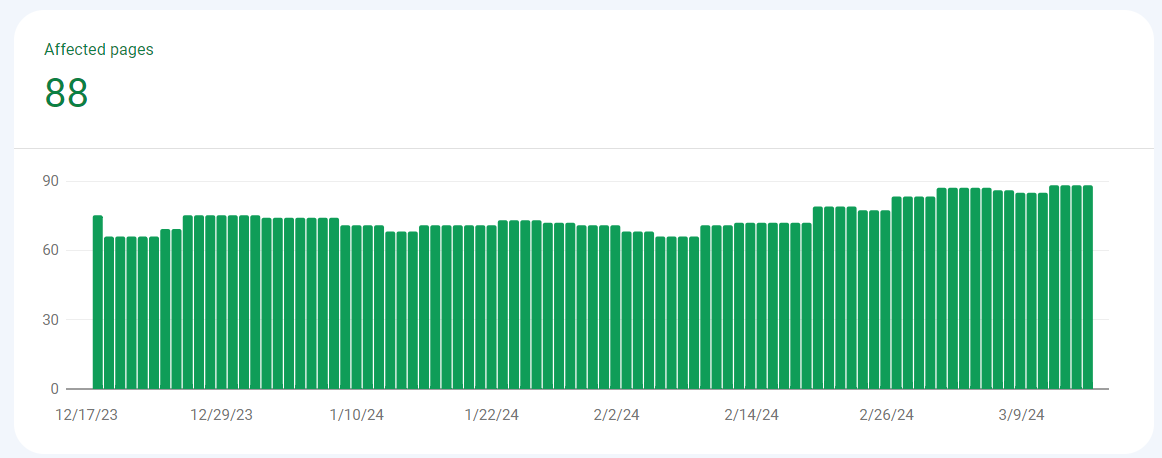
Task: Select the 1/10/24 axis date label
Action: click(356, 415)
